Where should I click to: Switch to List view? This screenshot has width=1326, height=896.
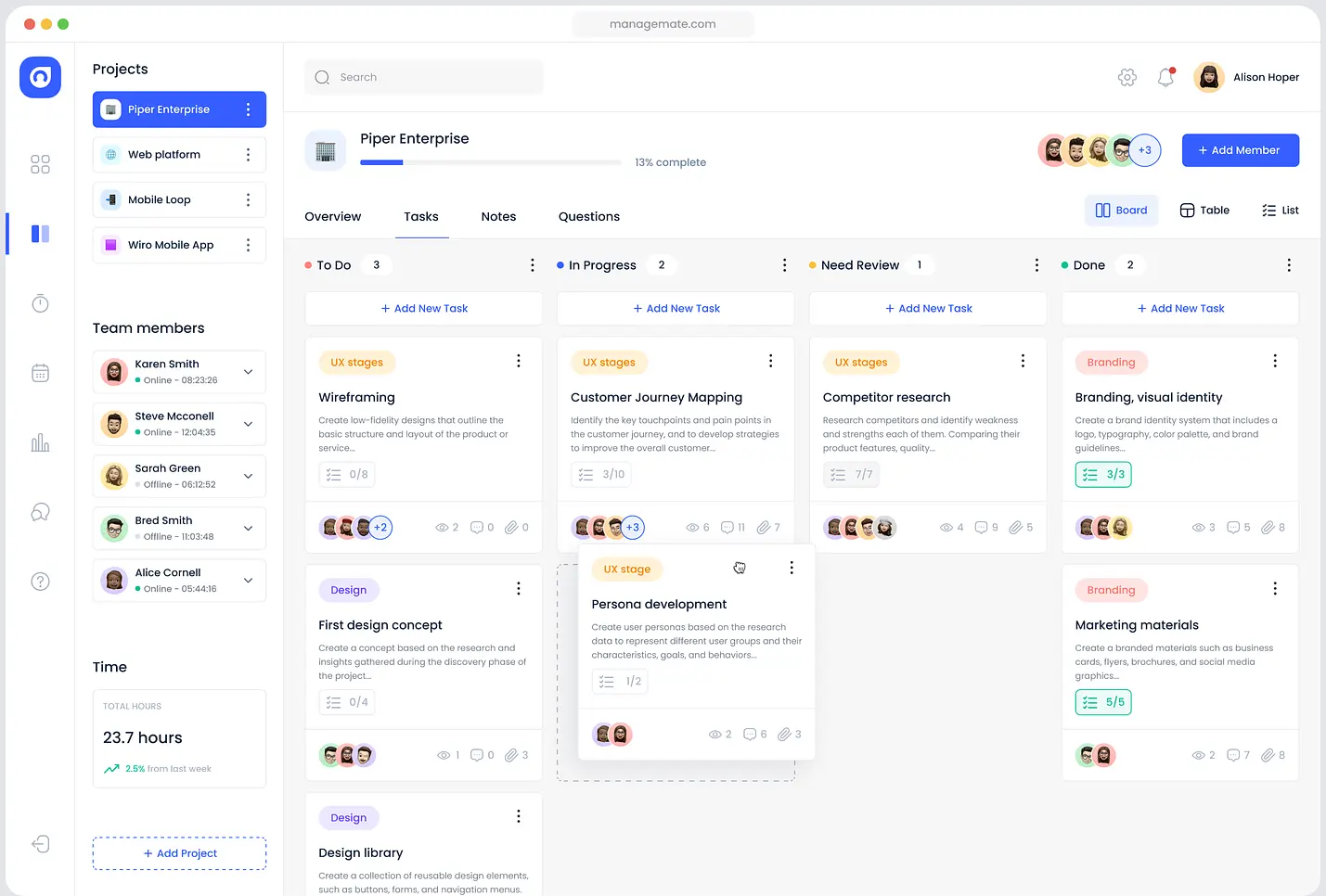click(x=1281, y=211)
